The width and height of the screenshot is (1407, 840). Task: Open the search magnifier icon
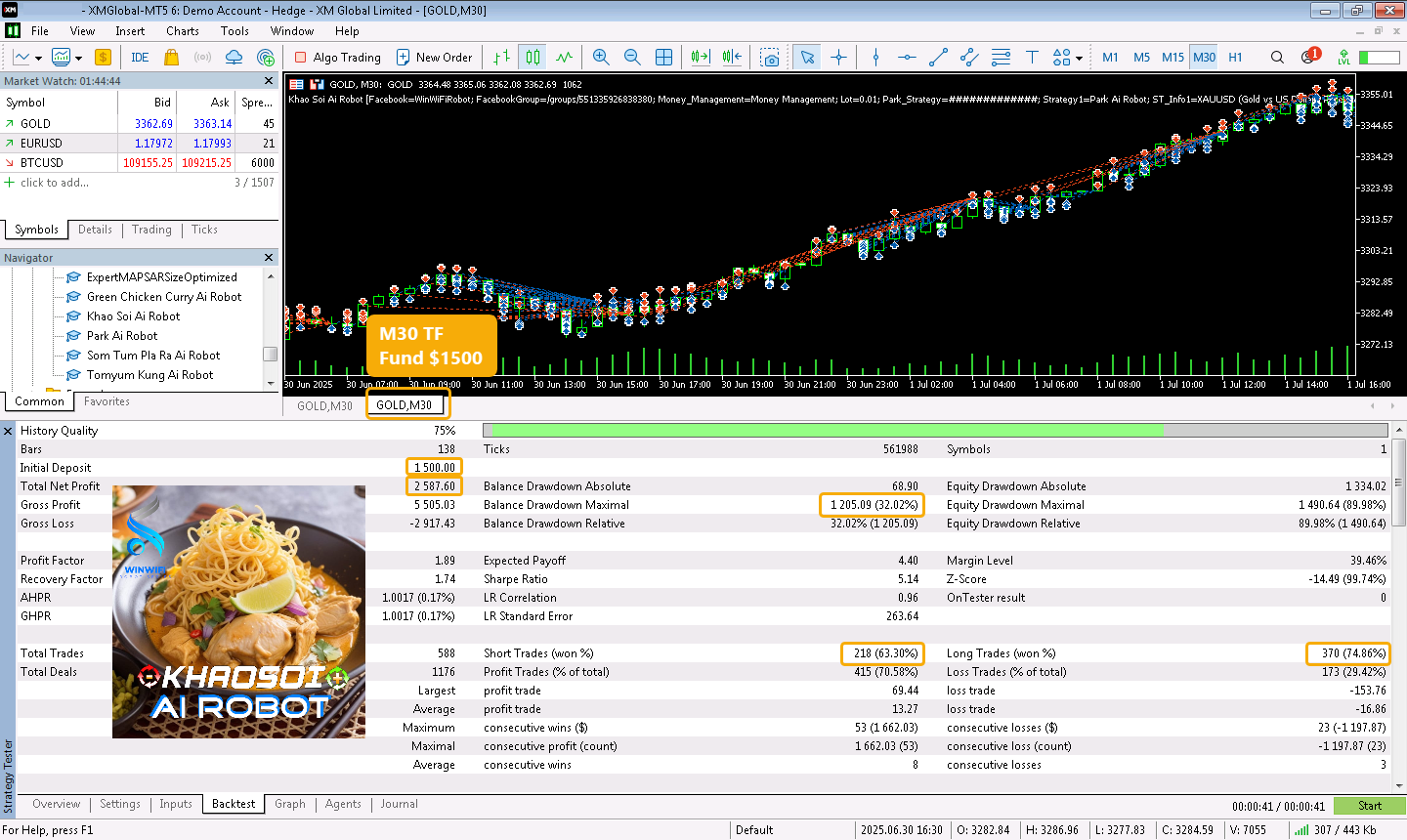pos(1277,58)
